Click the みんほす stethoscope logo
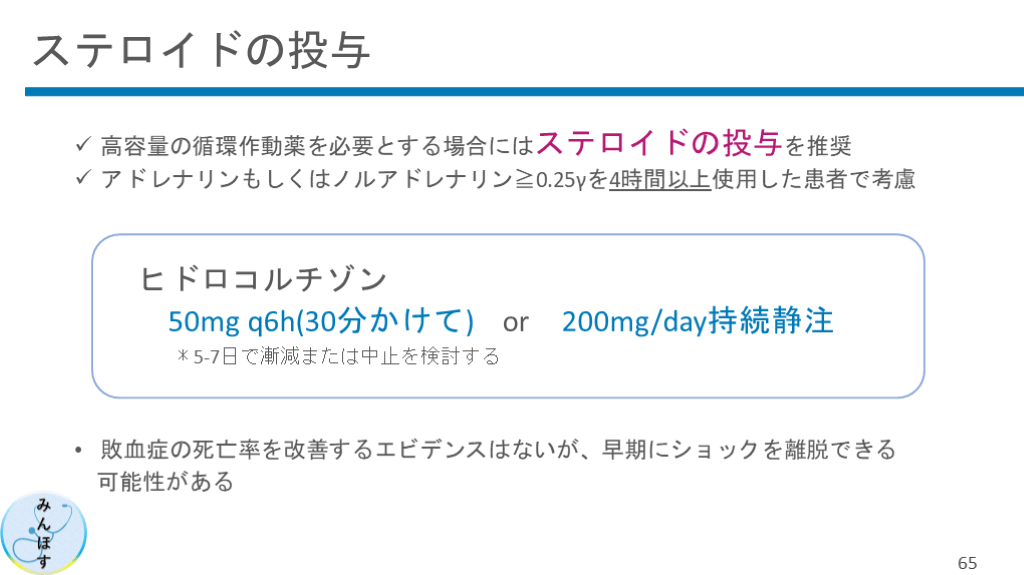This screenshot has width=1024, height=575. pos(44,533)
